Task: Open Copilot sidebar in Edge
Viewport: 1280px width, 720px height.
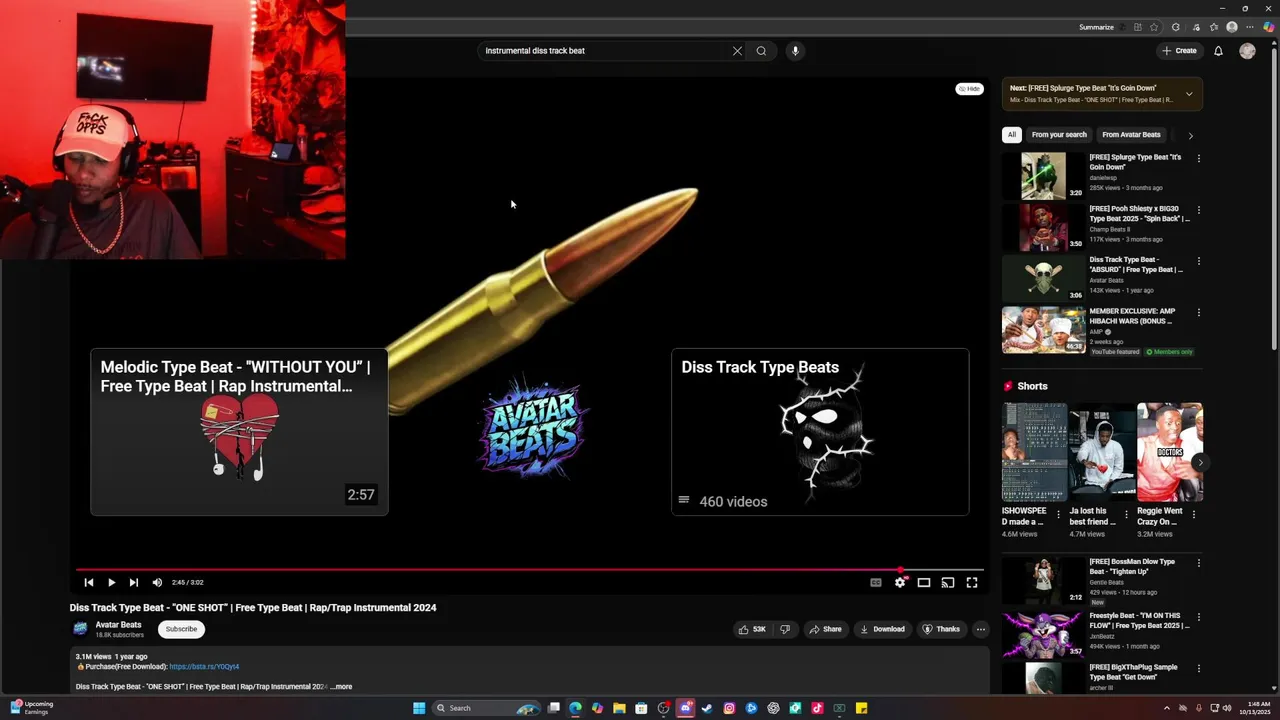Action: point(1268,27)
